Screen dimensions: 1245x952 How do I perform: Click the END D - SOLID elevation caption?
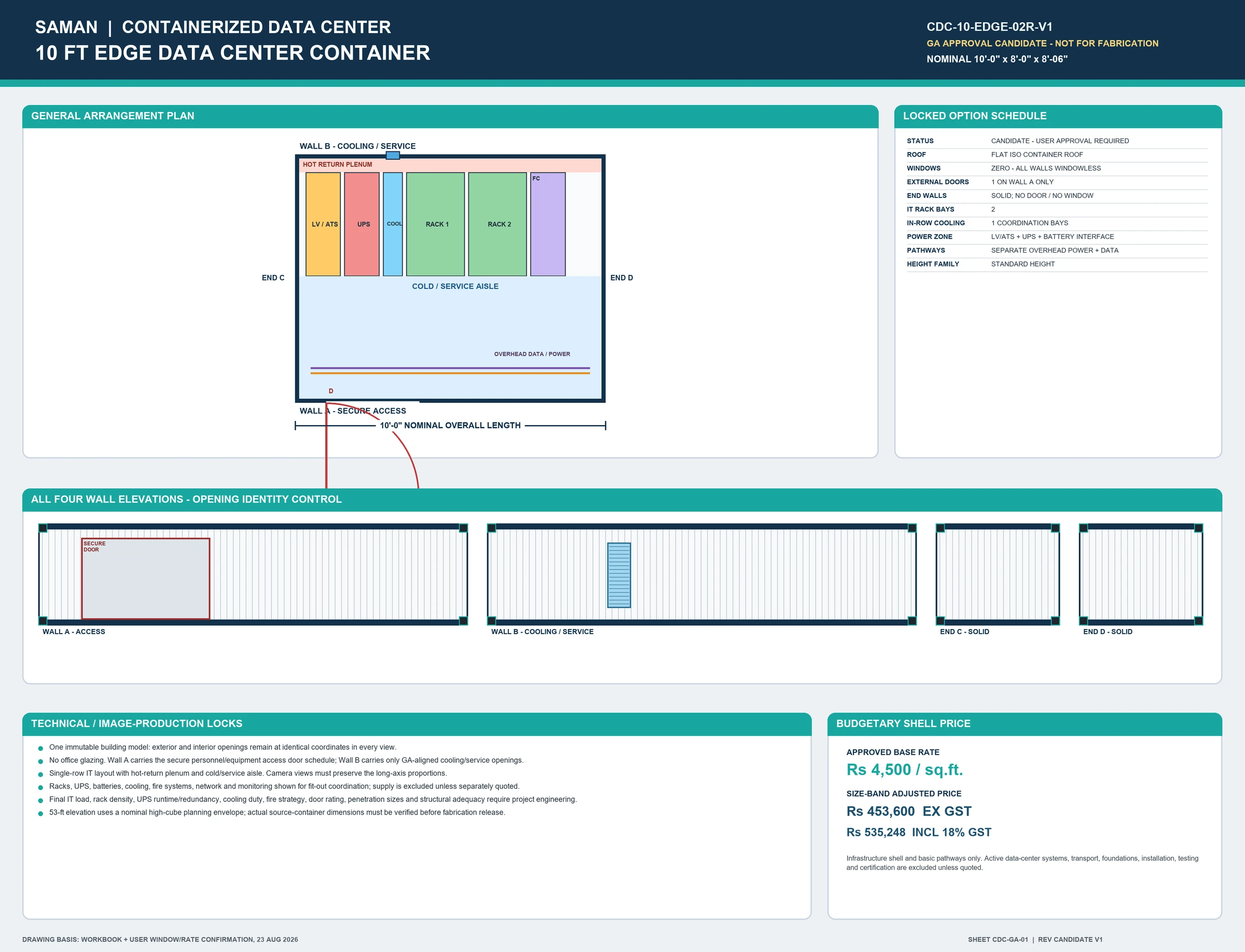[1107, 632]
